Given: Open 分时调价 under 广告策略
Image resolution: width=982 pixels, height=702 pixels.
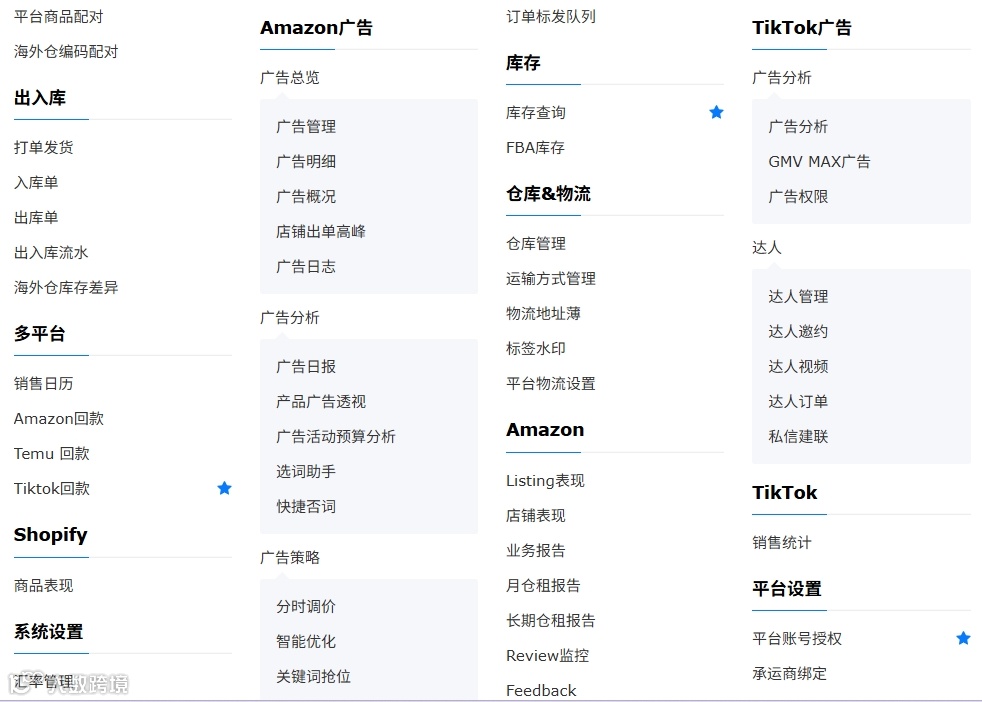Looking at the screenshot, I should click(306, 606).
